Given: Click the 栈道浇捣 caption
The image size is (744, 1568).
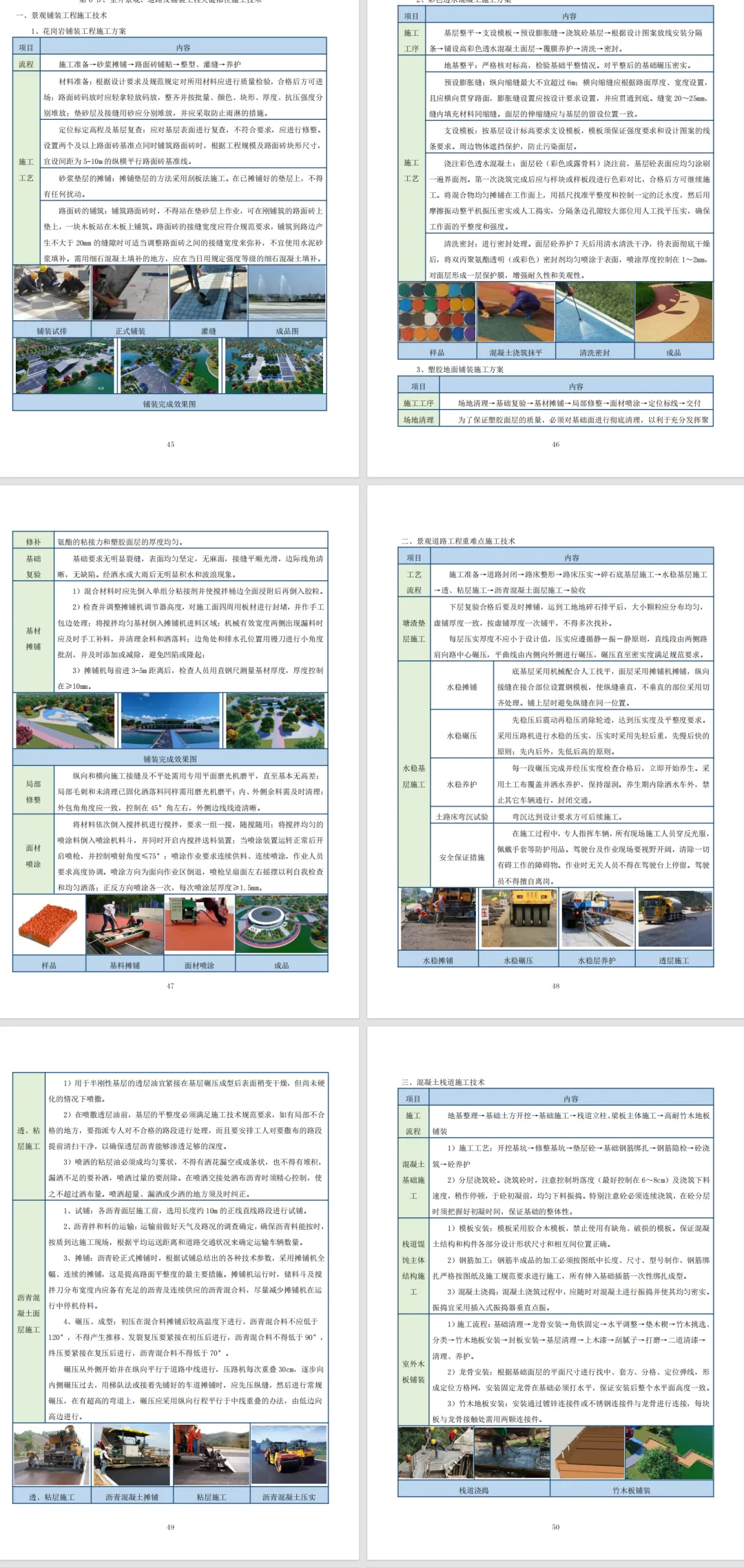Looking at the screenshot, I should [474, 1490].
